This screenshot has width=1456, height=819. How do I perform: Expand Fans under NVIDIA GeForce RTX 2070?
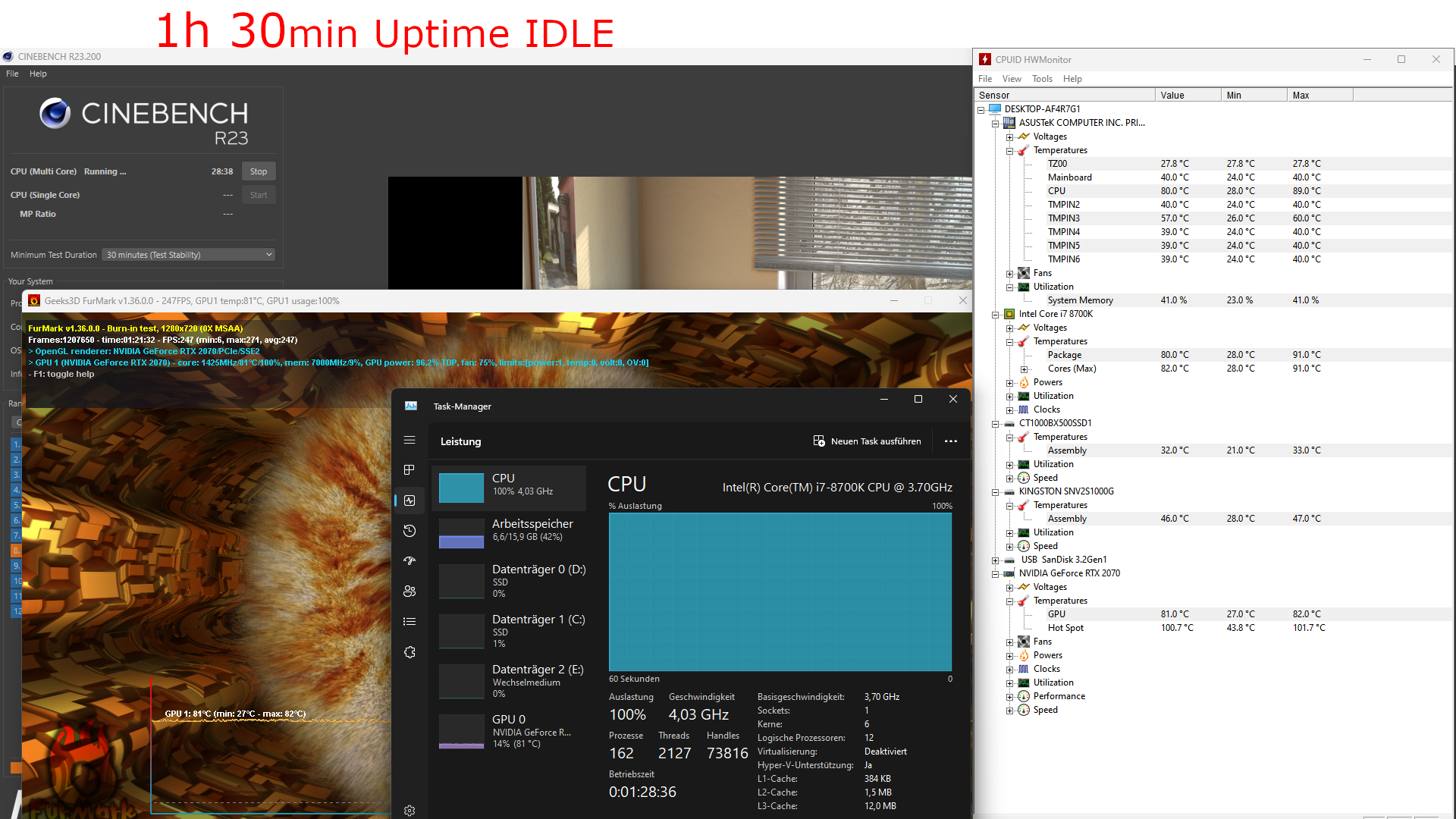tap(1010, 642)
